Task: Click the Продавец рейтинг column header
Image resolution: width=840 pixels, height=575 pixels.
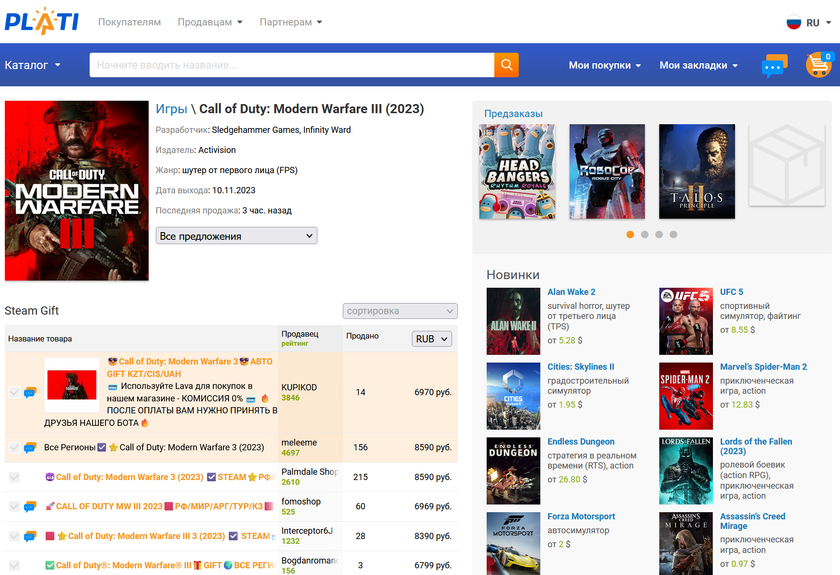Action: pyautogui.click(x=300, y=338)
